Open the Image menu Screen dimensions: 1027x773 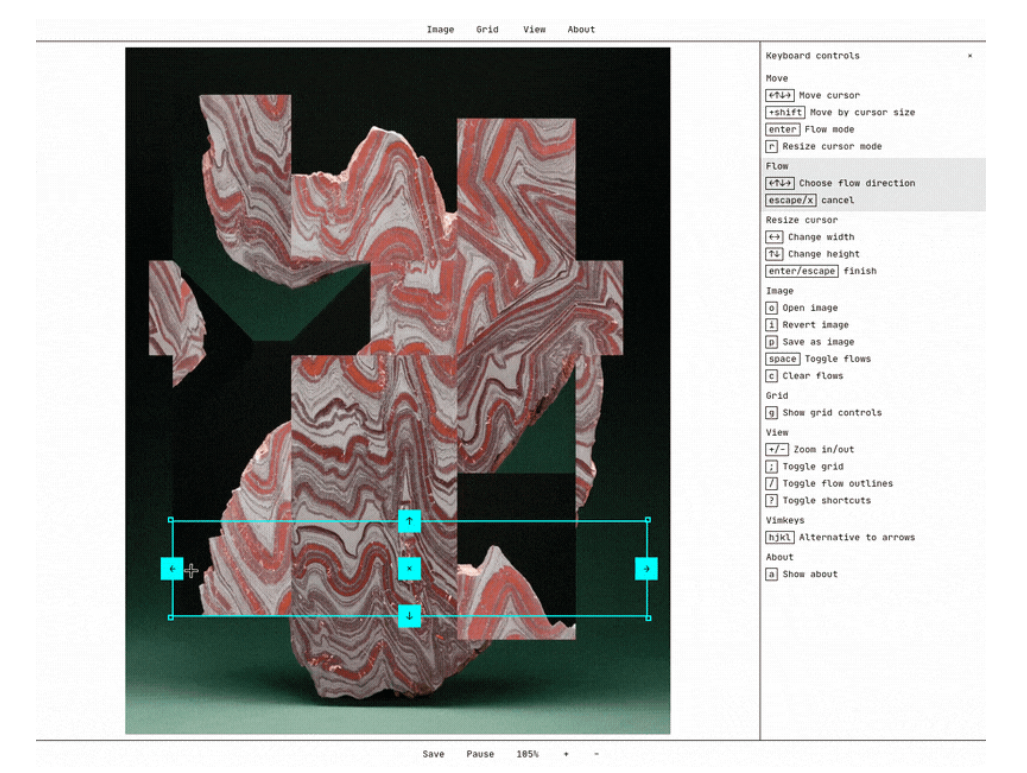(440, 29)
